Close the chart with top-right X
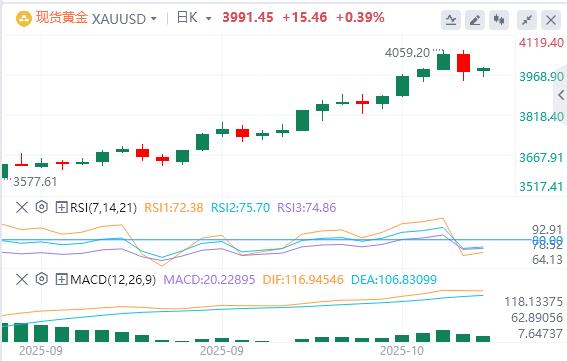 [x=551, y=20]
